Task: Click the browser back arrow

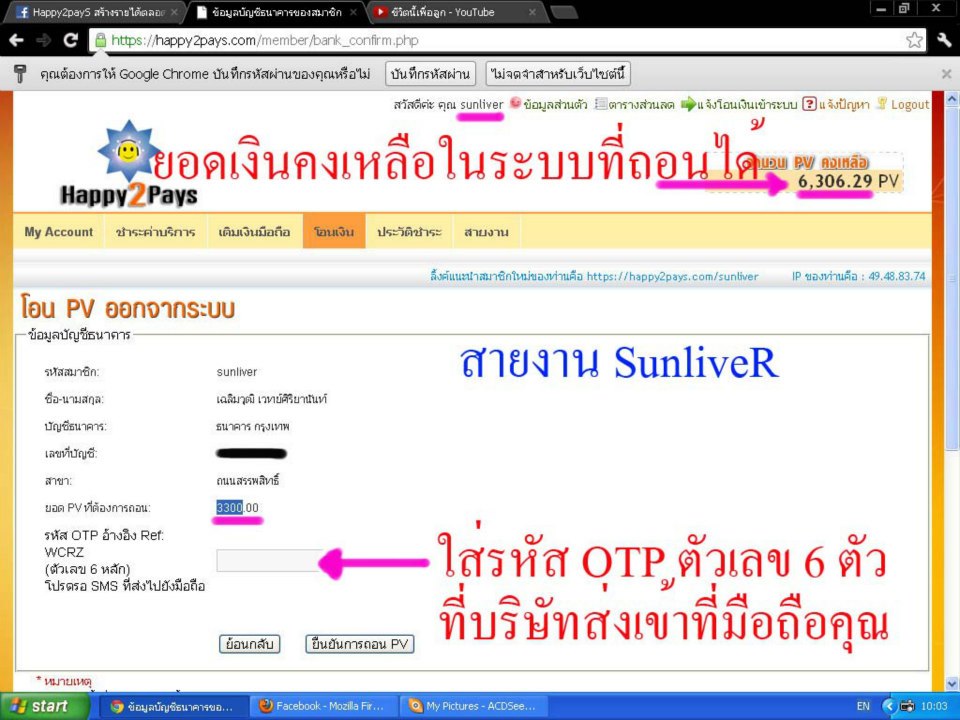Action: [x=17, y=40]
